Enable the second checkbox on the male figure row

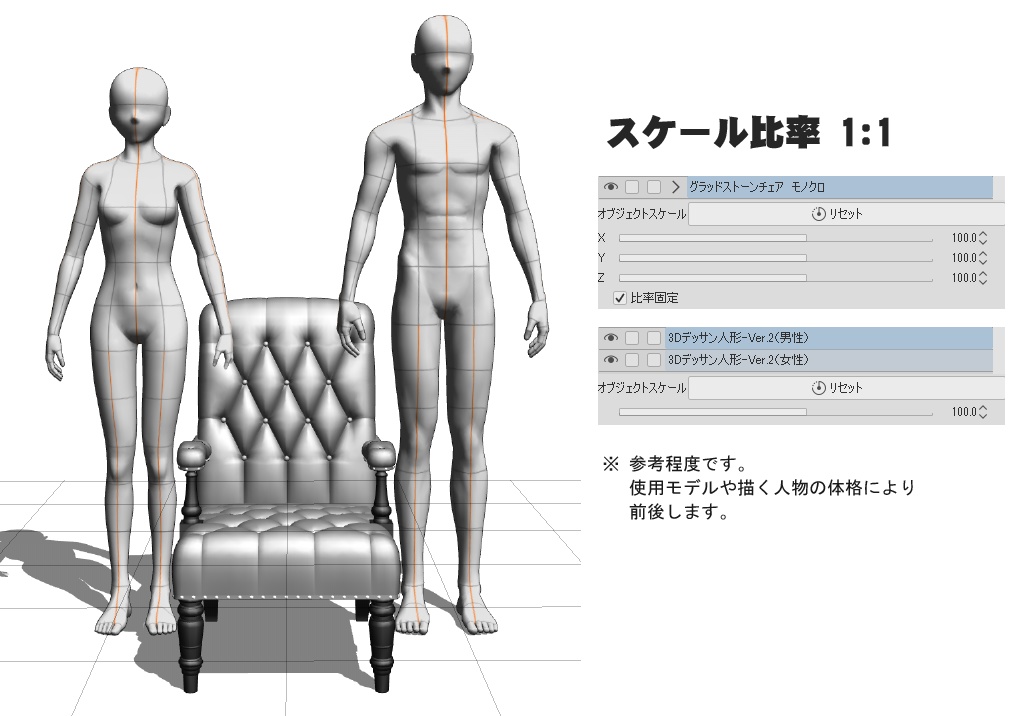(654, 336)
